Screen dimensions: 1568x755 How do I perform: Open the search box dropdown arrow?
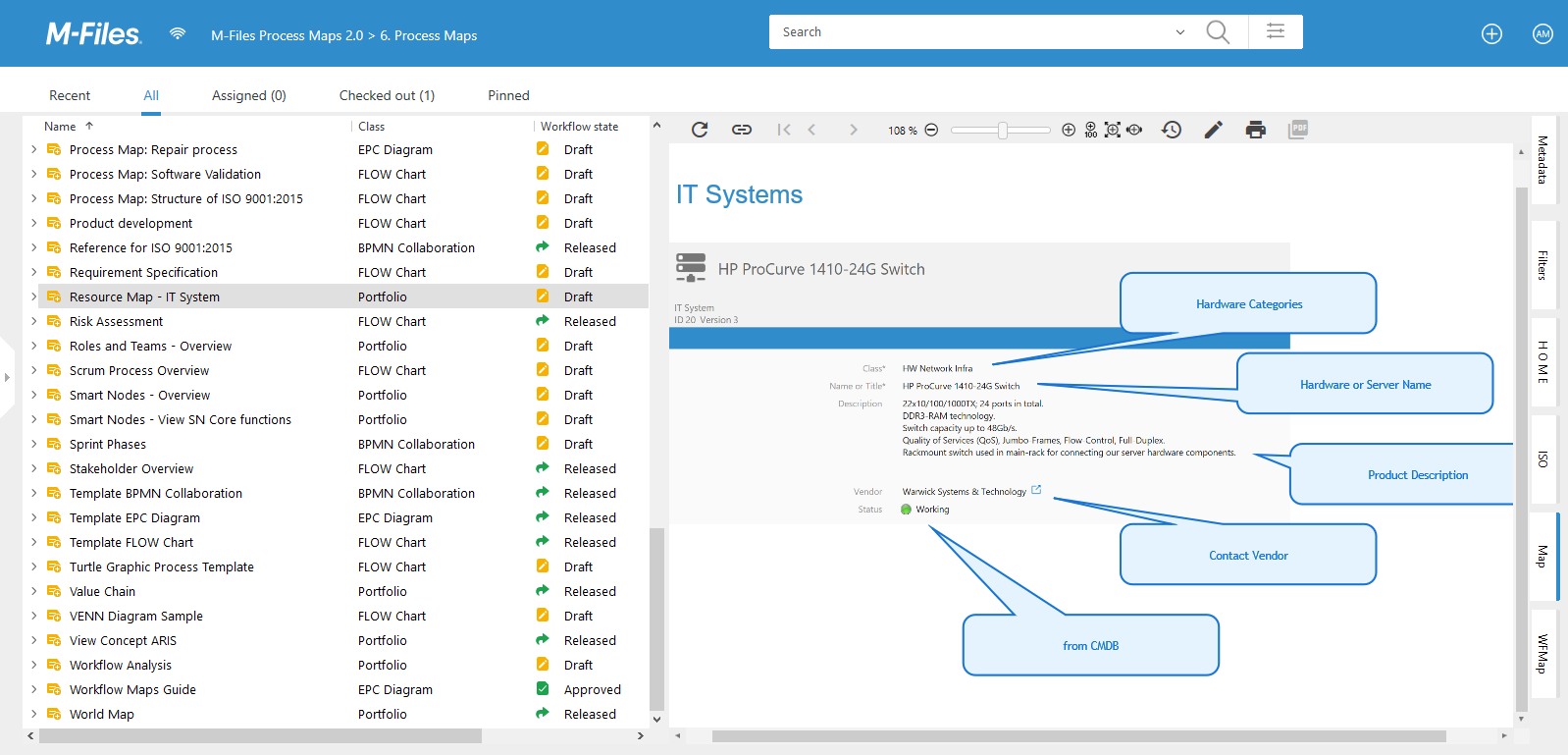click(x=1180, y=32)
